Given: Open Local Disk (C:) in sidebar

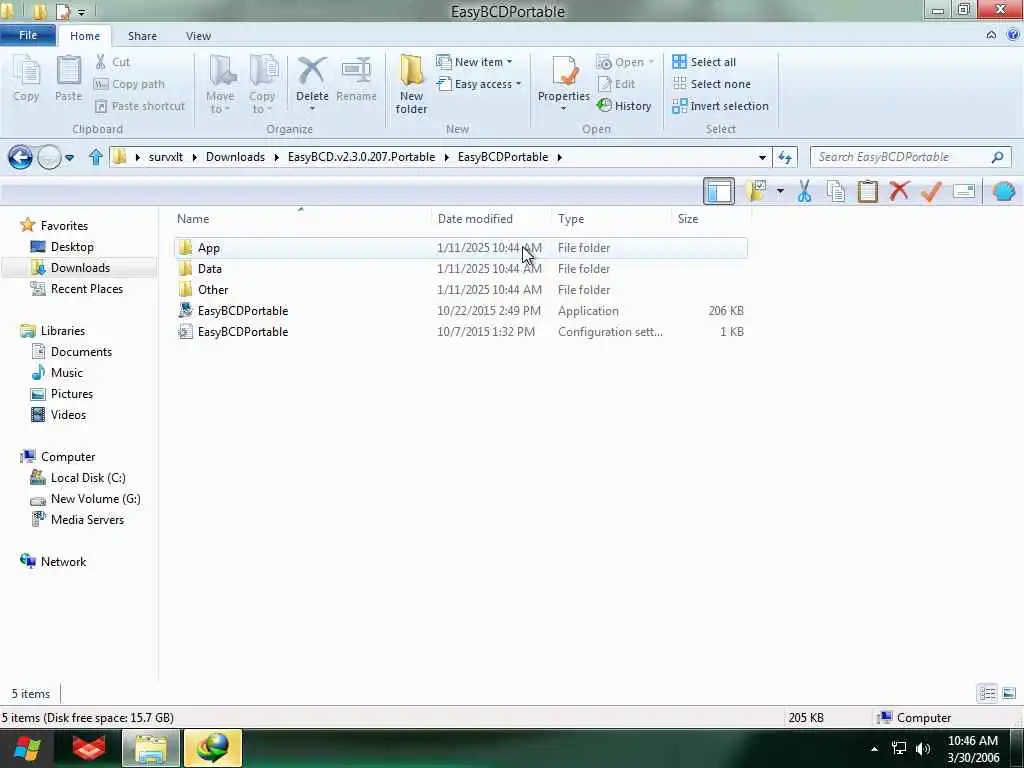Looking at the screenshot, I should [78, 477].
